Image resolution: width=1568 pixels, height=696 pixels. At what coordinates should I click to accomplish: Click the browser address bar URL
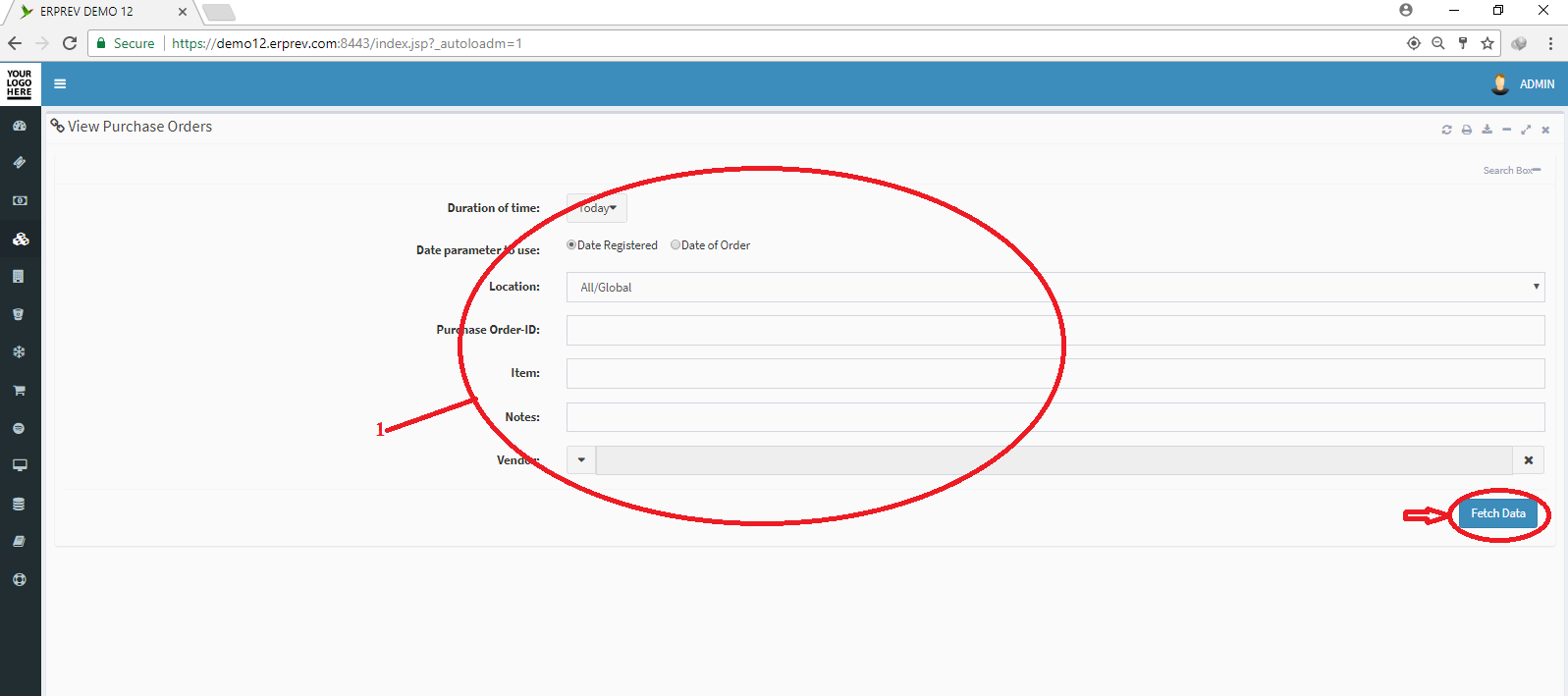pos(347,43)
